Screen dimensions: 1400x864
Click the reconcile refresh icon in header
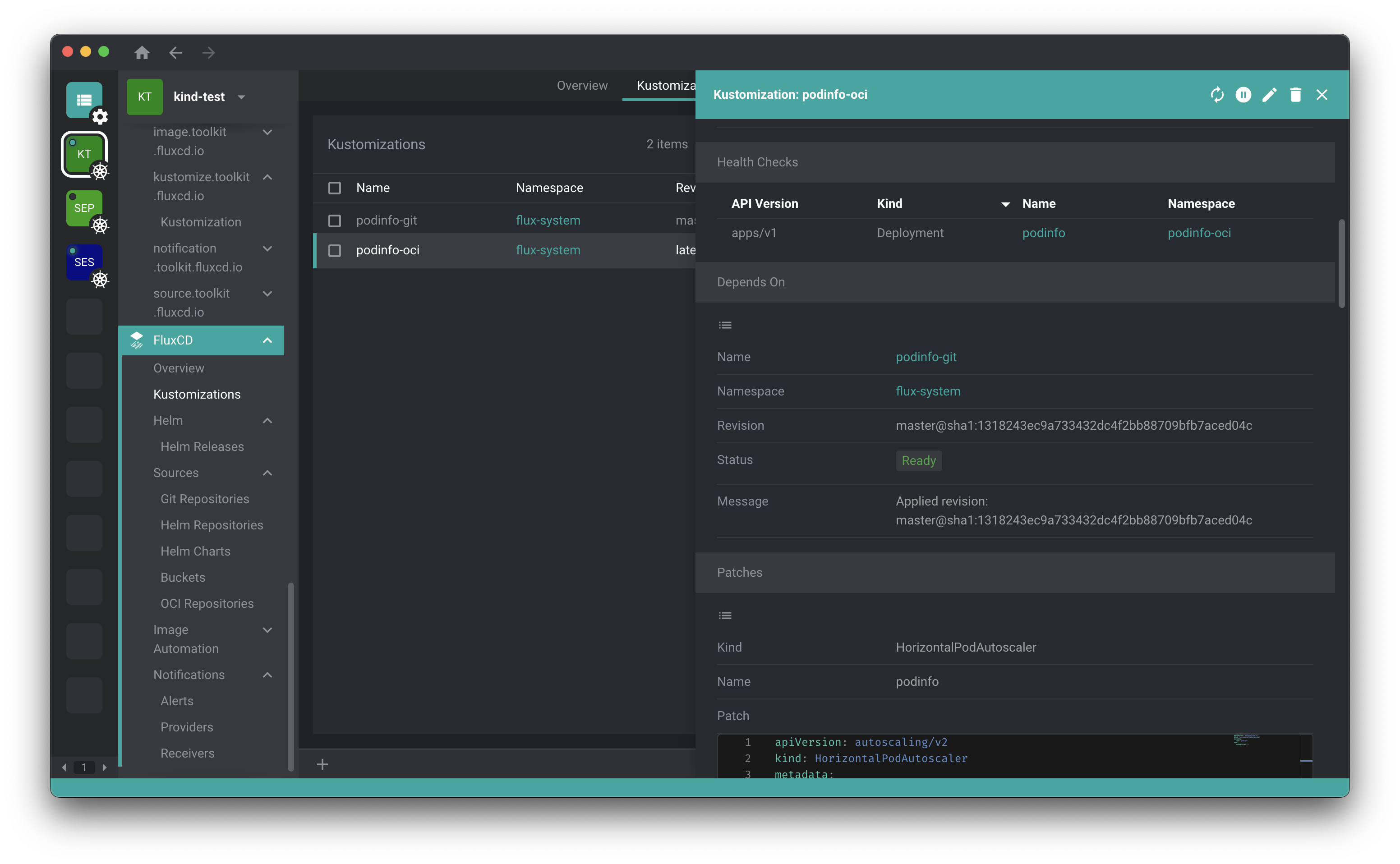pyautogui.click(x=1216, y=95)
